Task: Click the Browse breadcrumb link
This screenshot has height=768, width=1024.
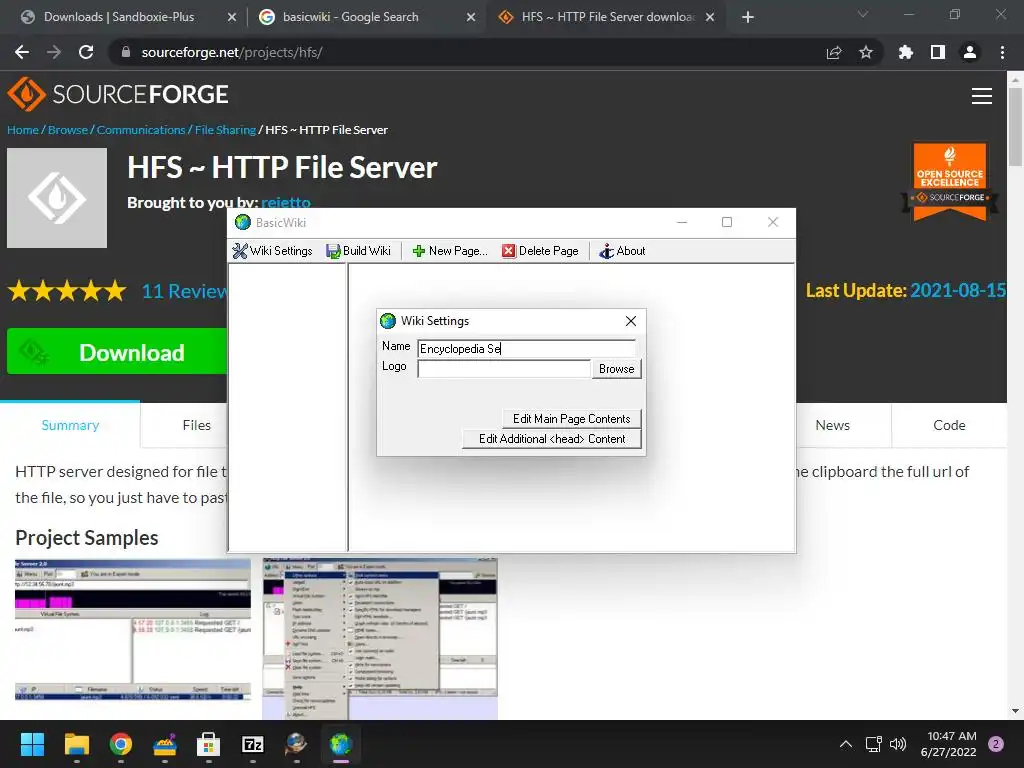Action: pos(68,130)
